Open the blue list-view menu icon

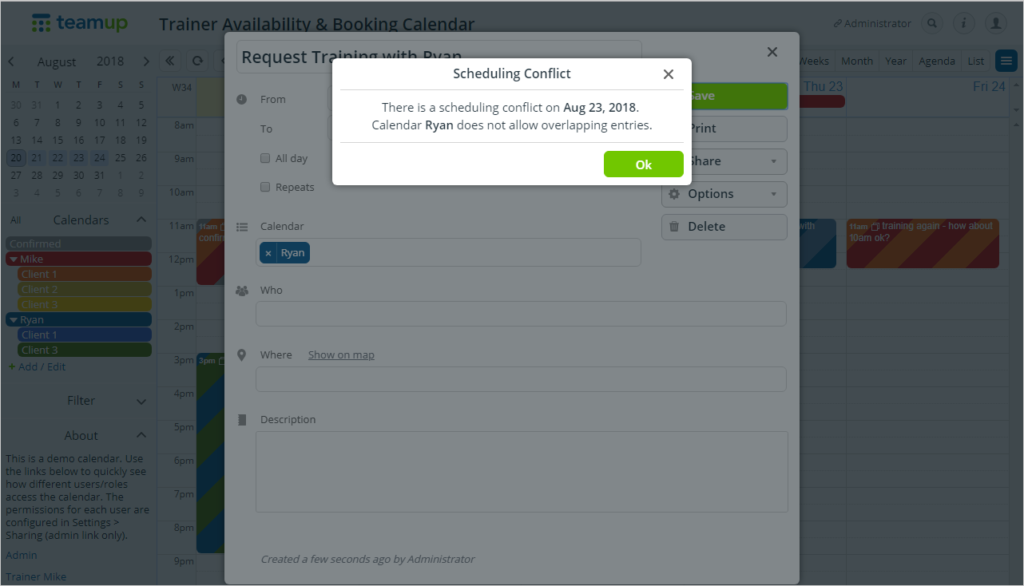pos(1006,60)
